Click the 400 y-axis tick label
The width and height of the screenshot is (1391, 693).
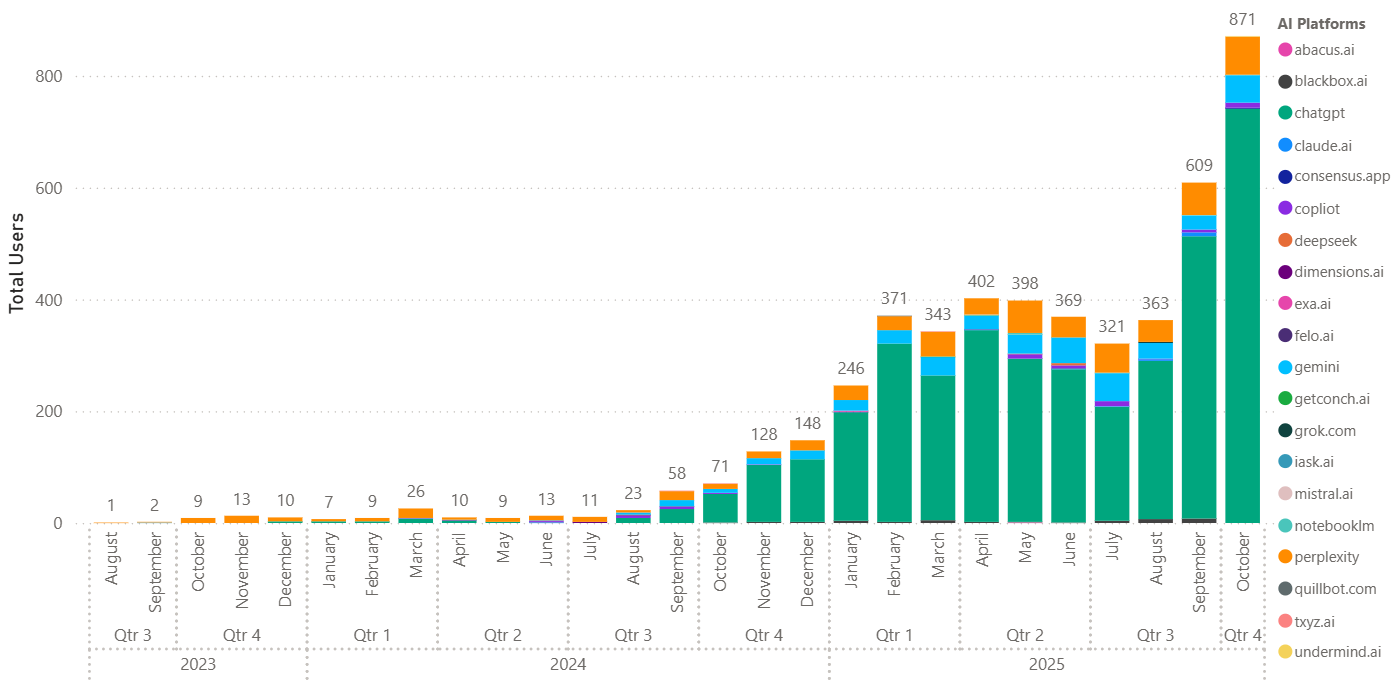pos(50,300)
